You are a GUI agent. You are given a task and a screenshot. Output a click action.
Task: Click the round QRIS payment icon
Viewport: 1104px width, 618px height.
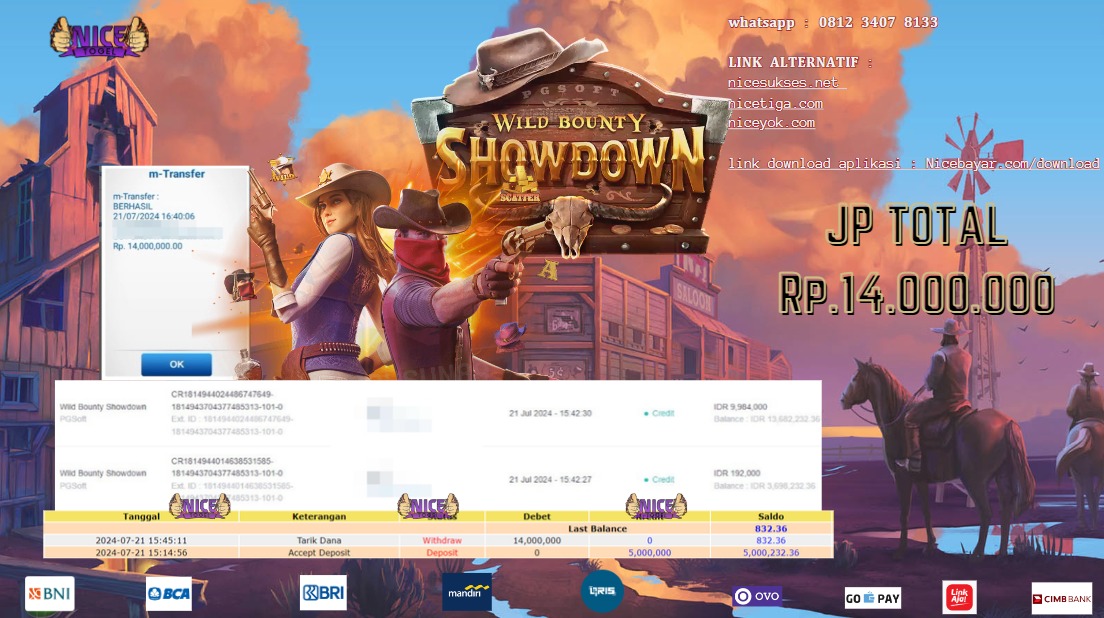point(602,591)
